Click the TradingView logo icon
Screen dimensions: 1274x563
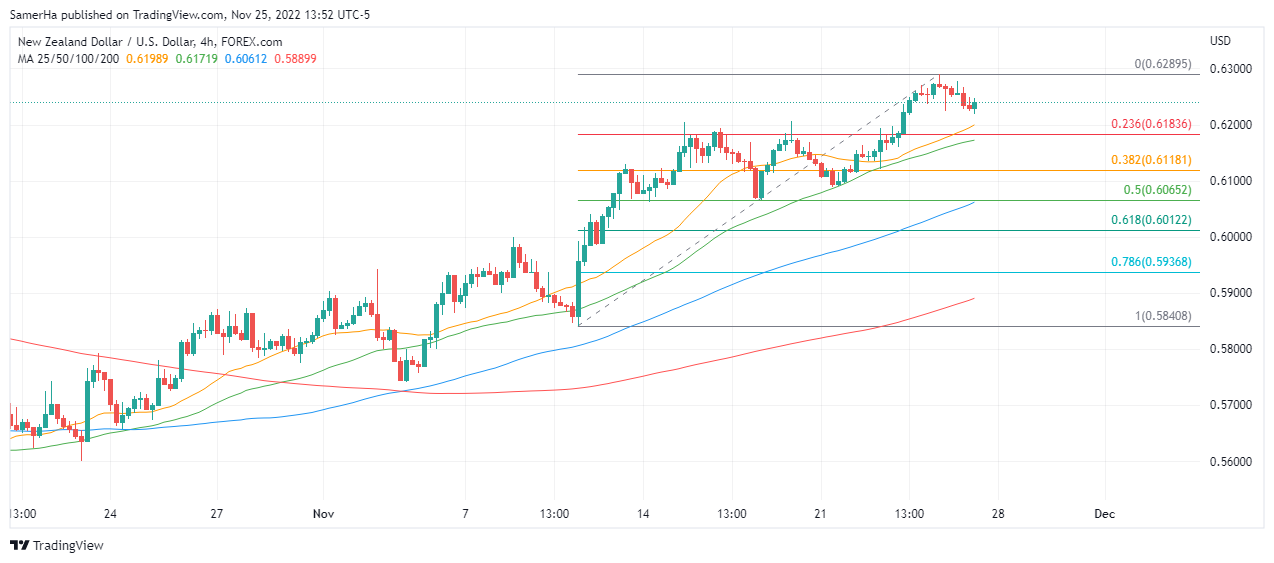click(x=20, y=546)
